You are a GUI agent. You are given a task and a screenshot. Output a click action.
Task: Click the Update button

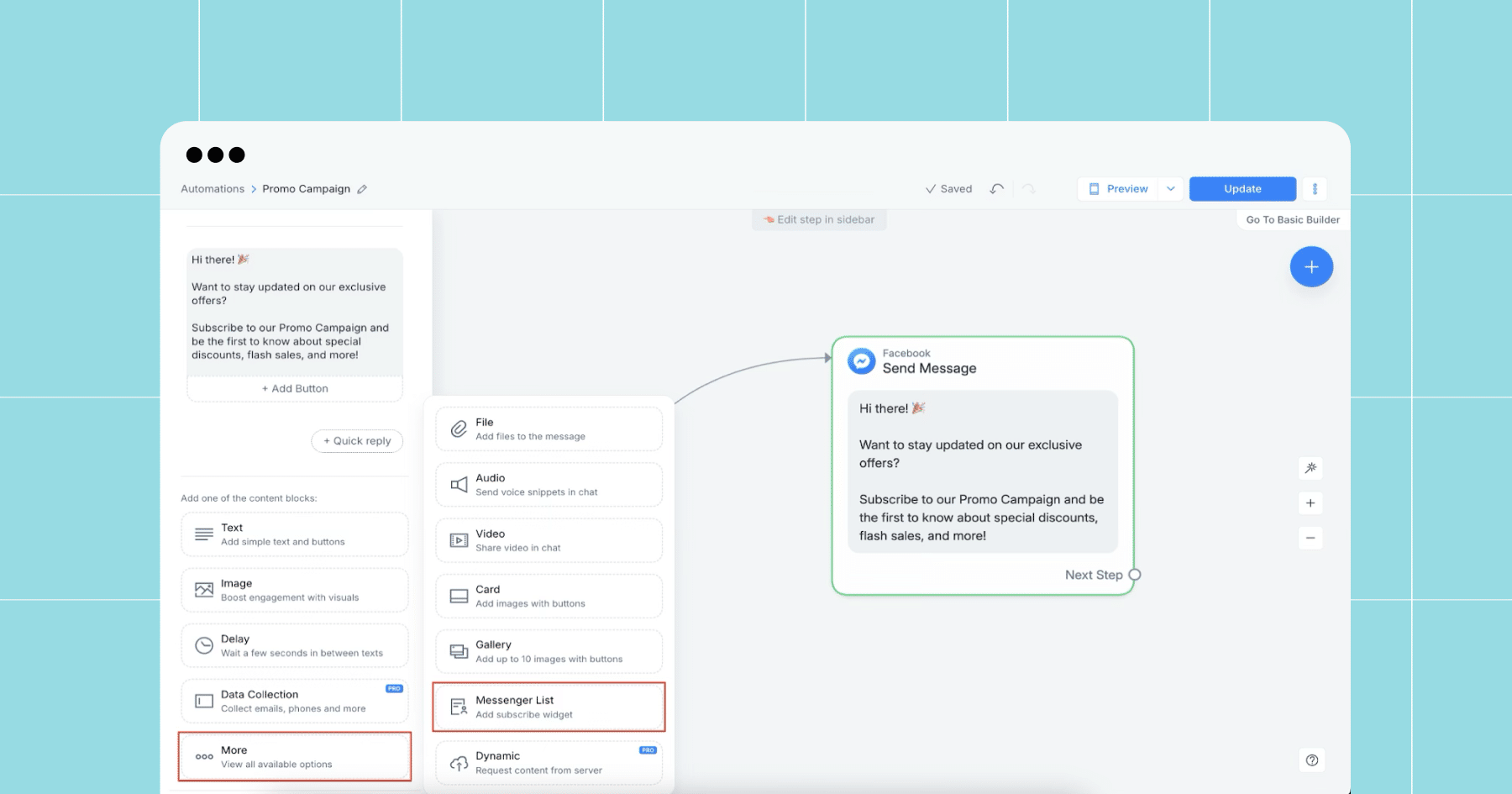[1242, 189]
